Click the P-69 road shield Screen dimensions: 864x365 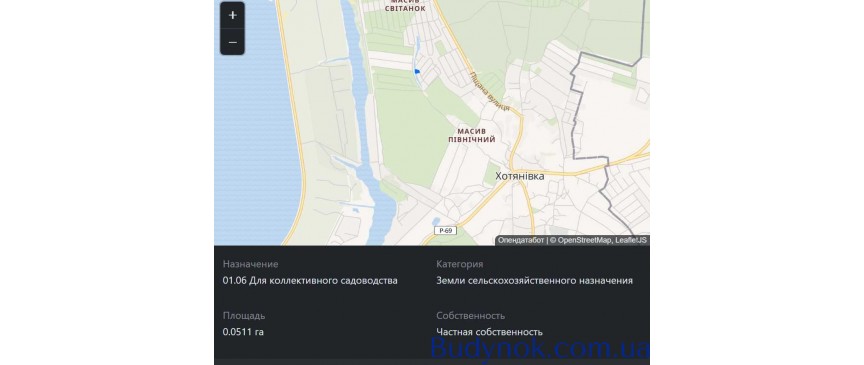pos(445,230)
